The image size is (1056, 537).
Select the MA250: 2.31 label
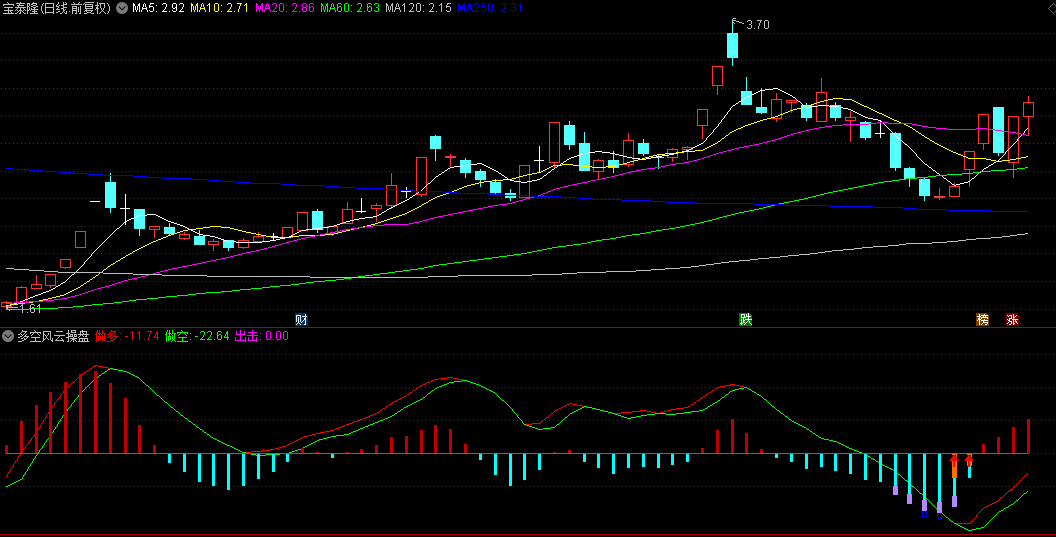click(x=490, y=8)
